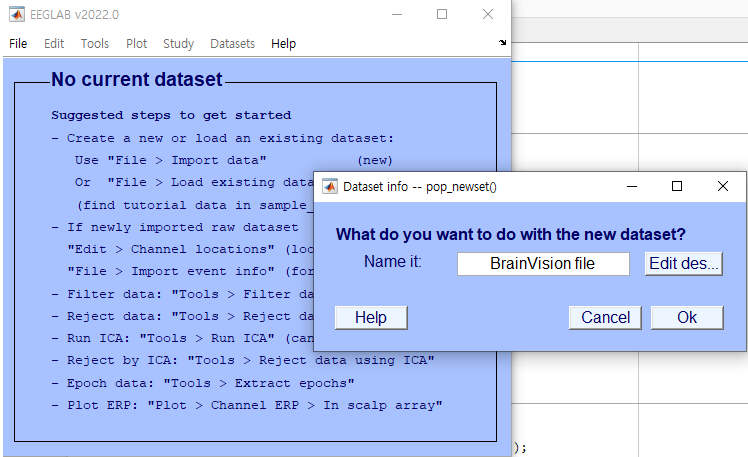The width and height of the screenshot is (748, 457).
Task: Open the Datasets menu in EEGLAB
Action: [232, 44]
